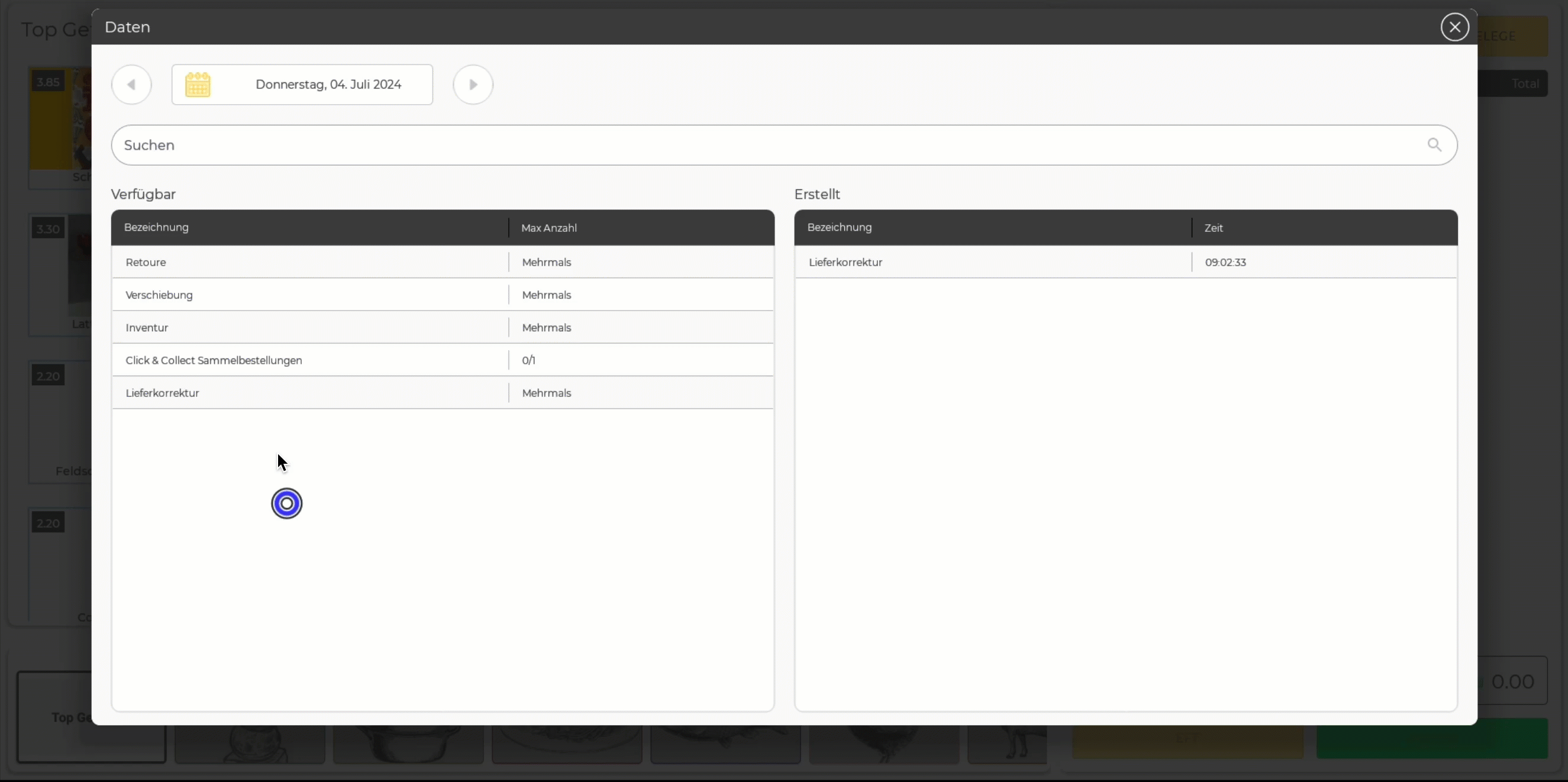Select the Verschiebung row

443,295
